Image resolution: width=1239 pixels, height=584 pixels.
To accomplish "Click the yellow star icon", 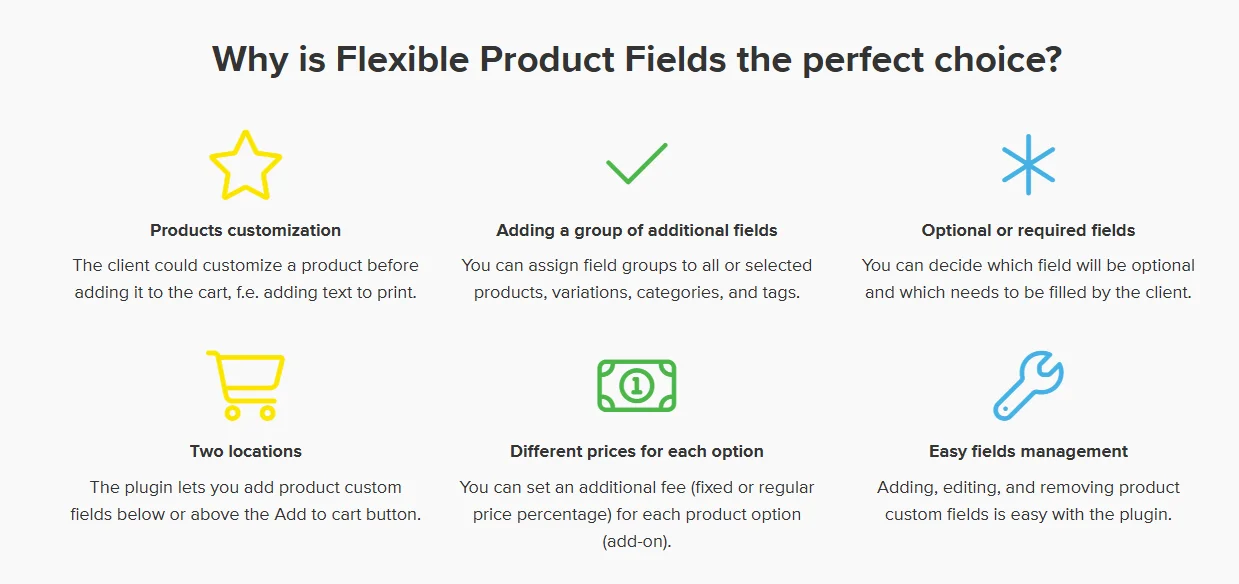I will tap(245, 166).
